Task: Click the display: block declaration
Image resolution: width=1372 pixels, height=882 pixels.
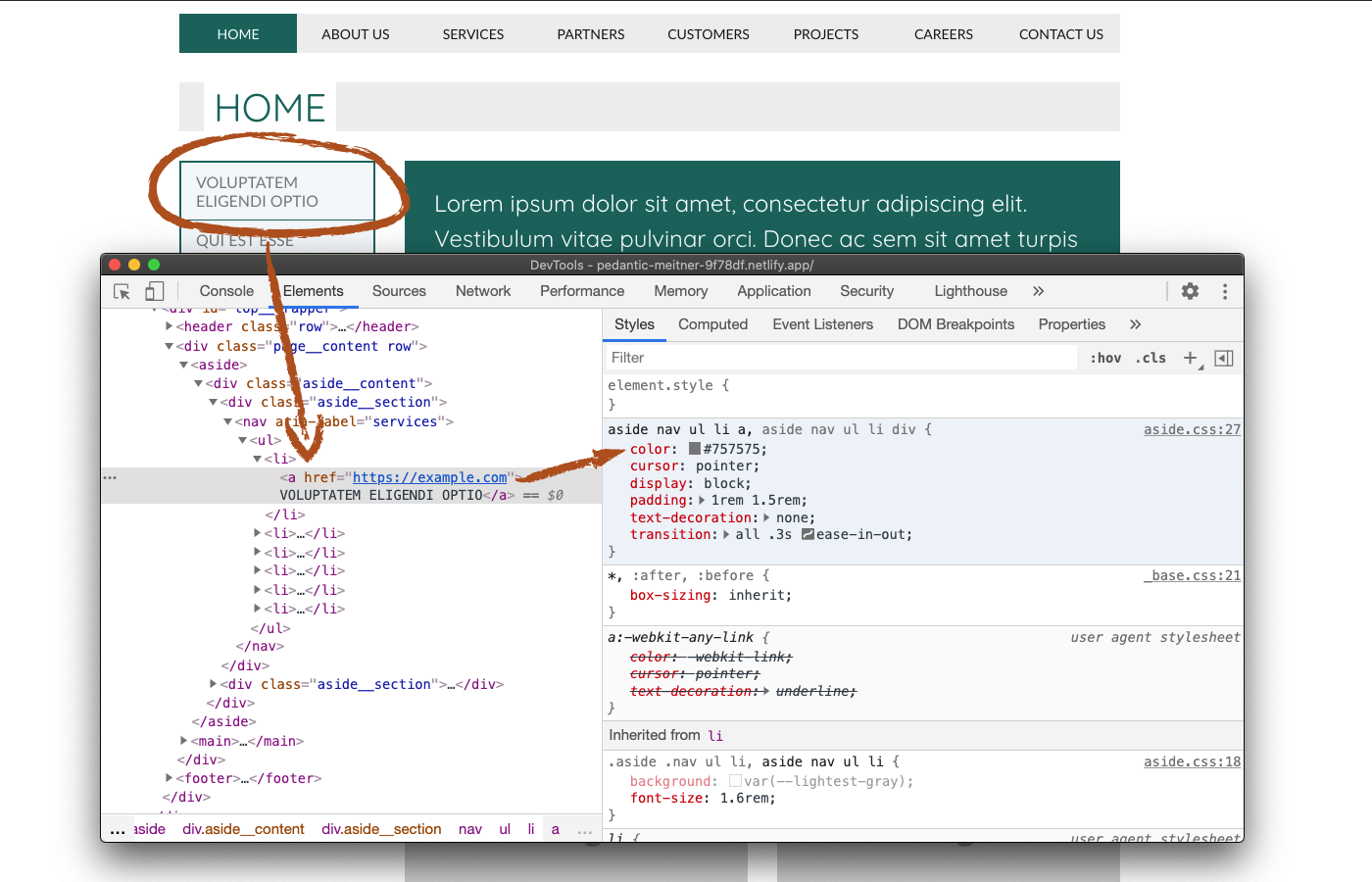Action: 691,483
